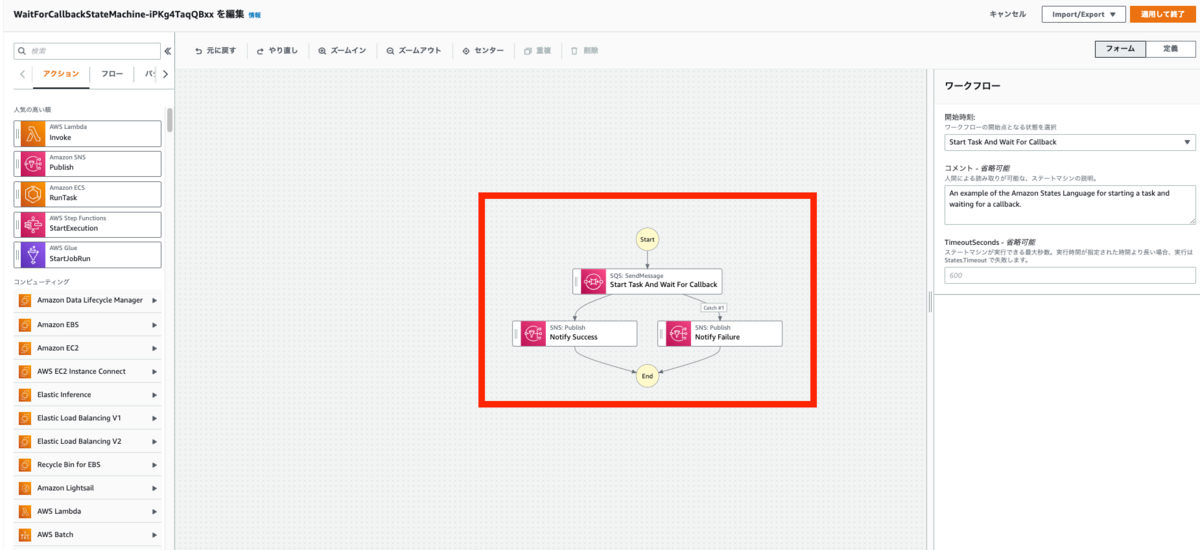Pick the AWS Glue StartJobRun icon
Viewport: 1200px width, 550px height.
click(32, 254)
